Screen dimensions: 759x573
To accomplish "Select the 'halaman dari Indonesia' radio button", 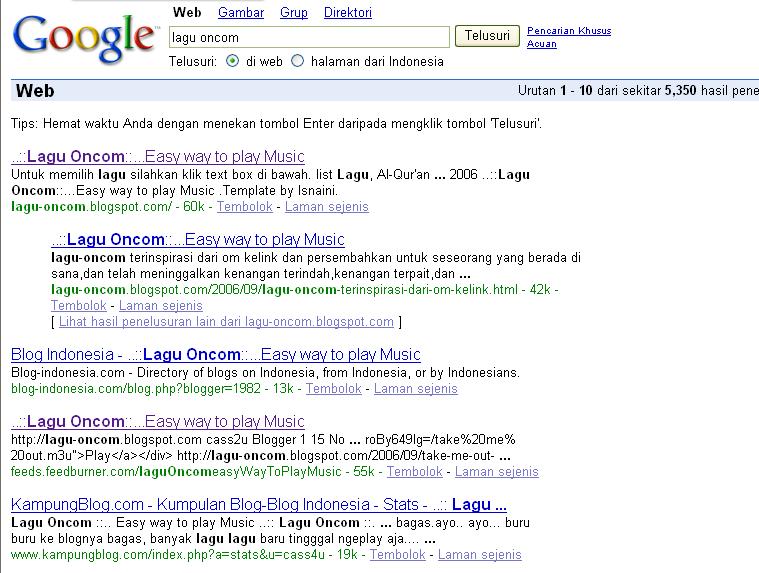I will [297, 61].
